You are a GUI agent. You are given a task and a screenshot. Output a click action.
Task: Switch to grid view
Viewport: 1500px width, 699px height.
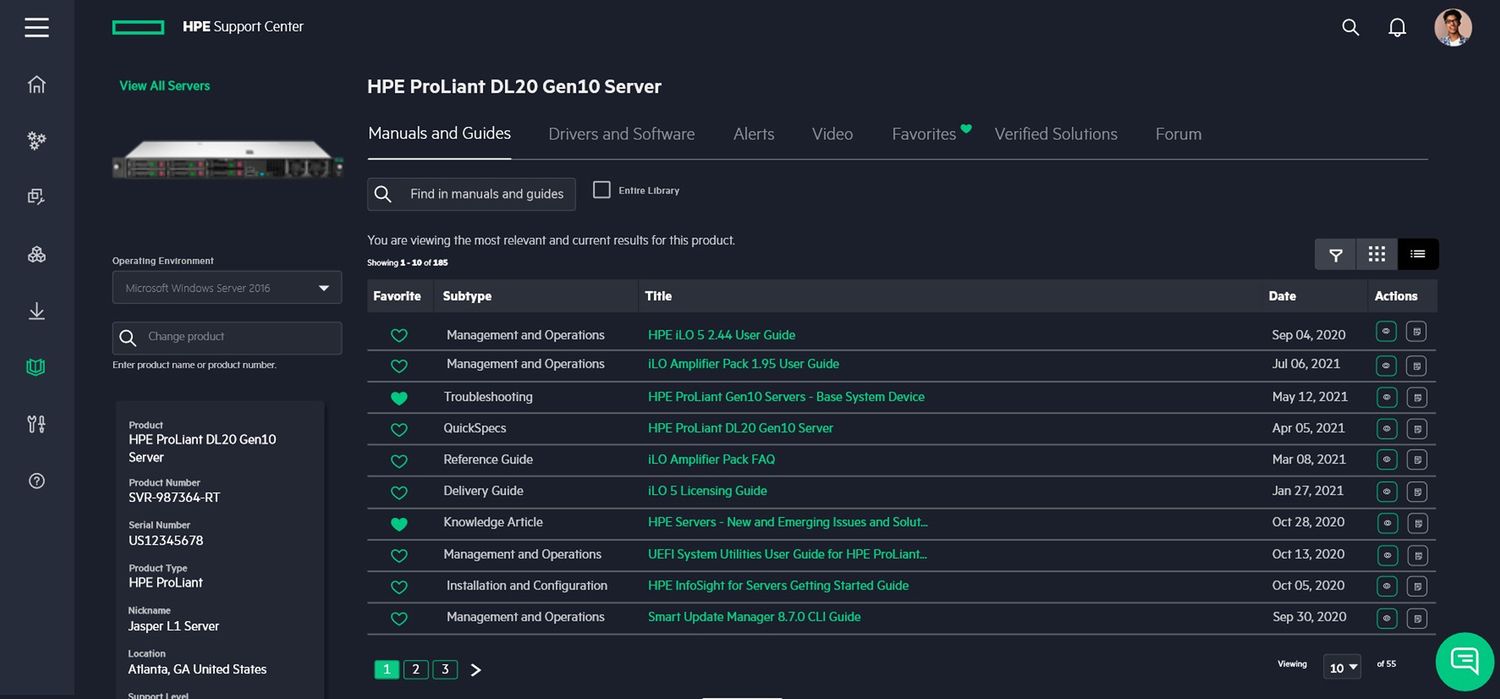point(1377,254)
